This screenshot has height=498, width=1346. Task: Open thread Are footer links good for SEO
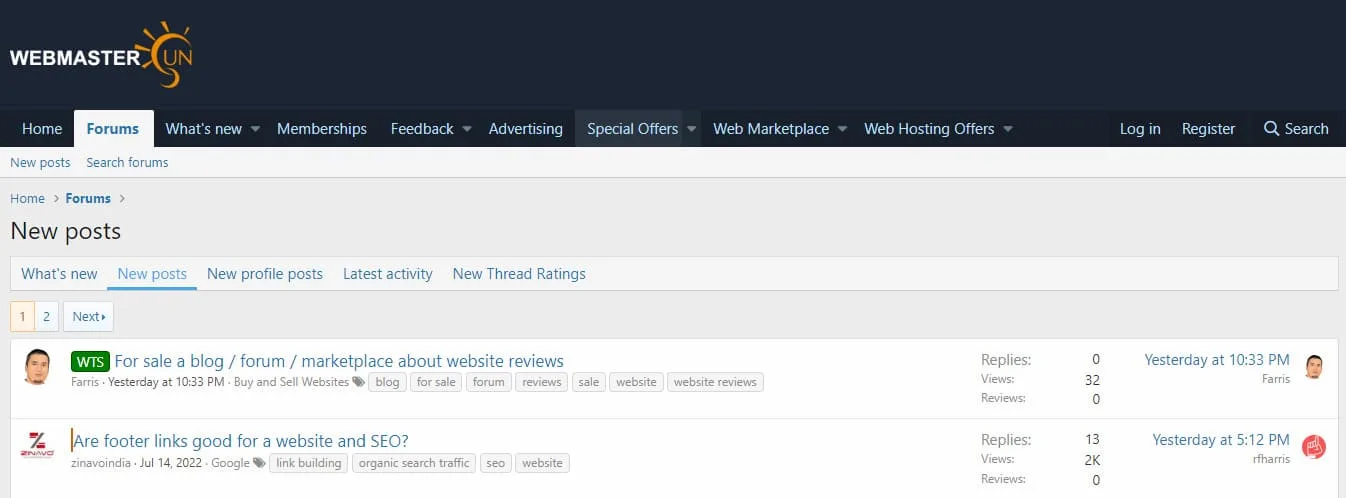[241, 441]
